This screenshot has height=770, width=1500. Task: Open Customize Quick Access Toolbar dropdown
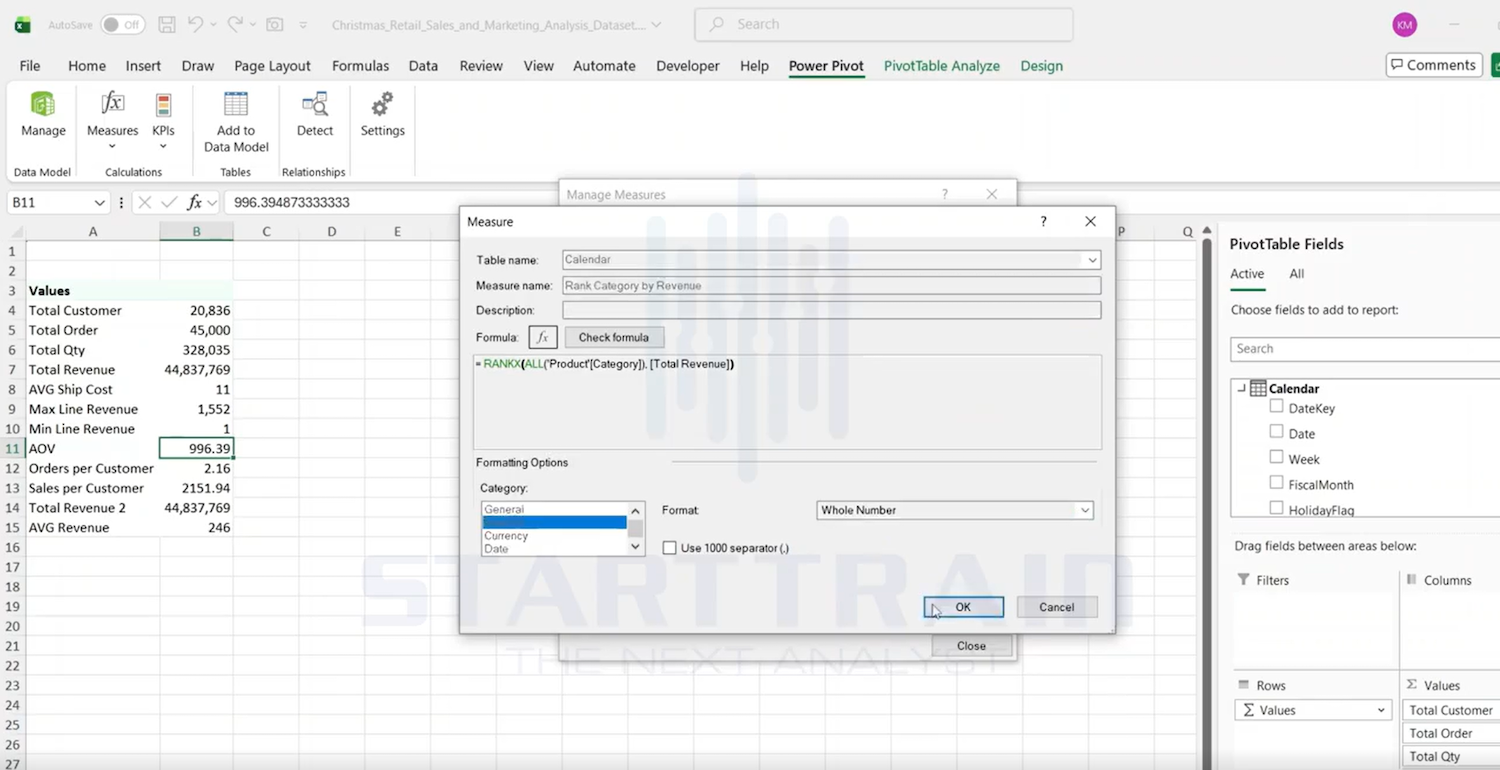tap(303, 24)
